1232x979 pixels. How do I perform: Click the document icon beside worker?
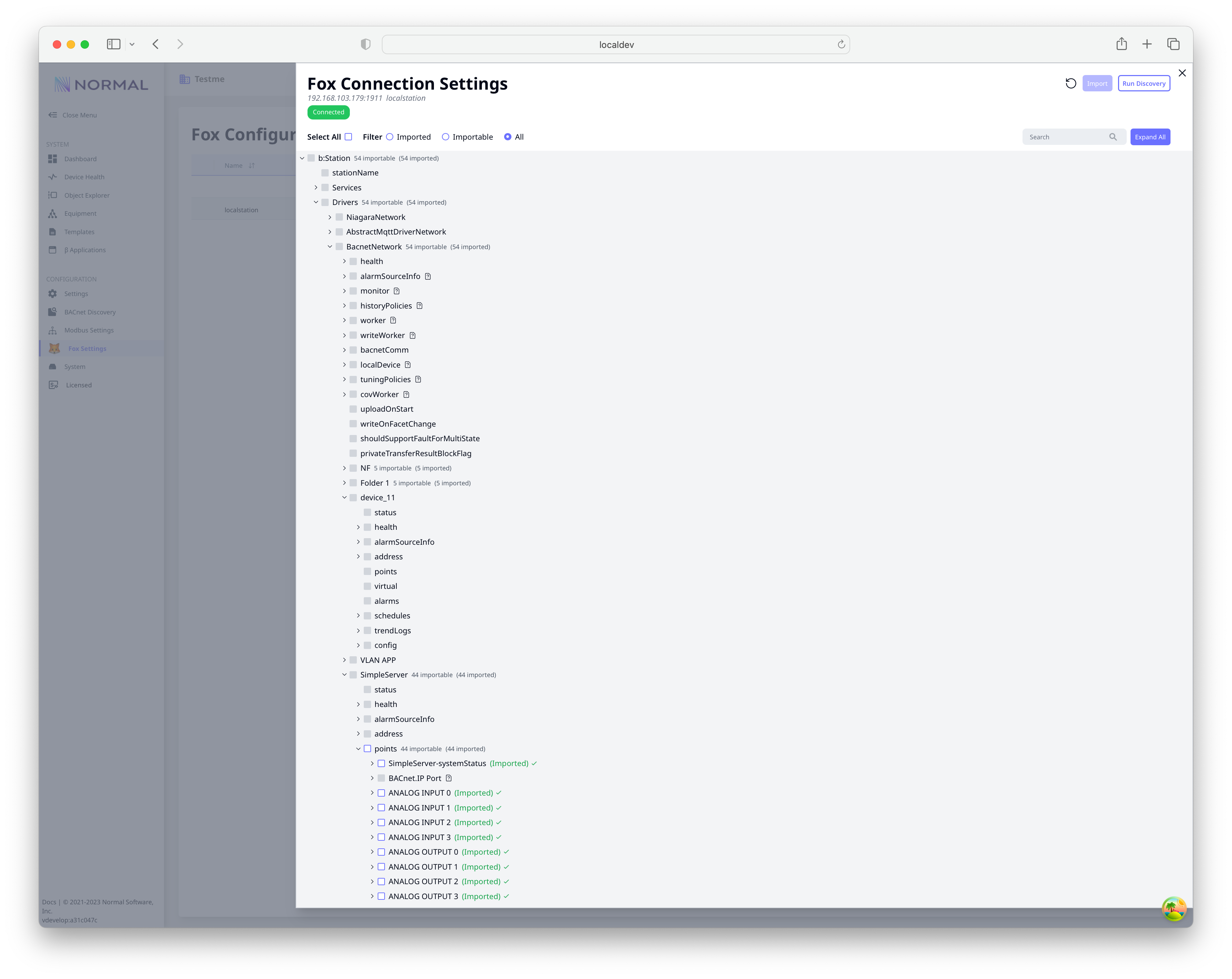tap(393, 321)
